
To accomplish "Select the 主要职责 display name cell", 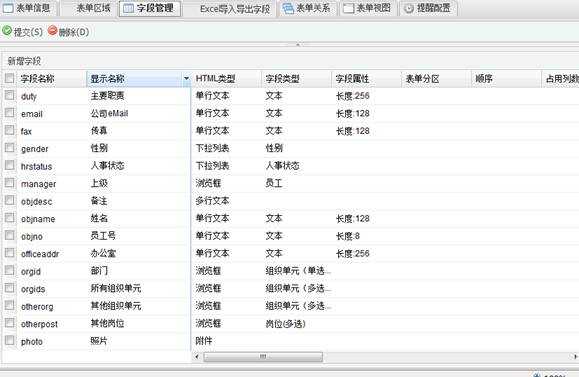I will click(107, 96).
